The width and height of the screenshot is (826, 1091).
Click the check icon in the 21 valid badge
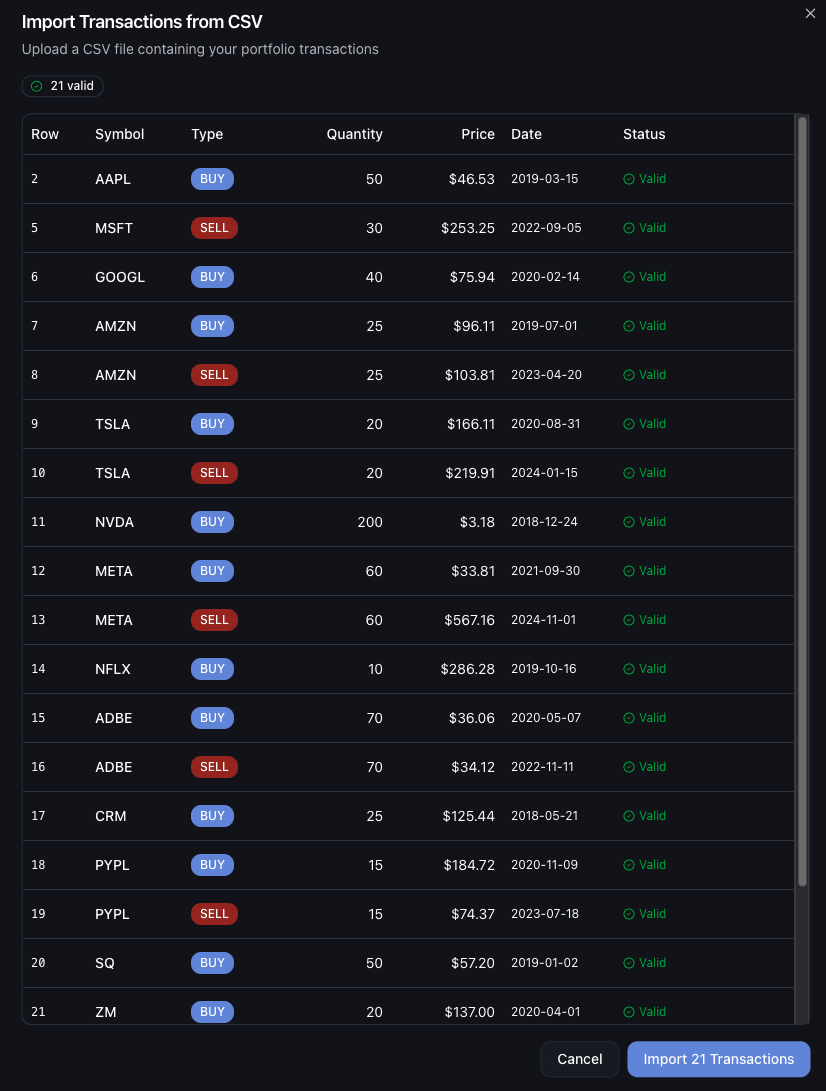pos(38,86)
